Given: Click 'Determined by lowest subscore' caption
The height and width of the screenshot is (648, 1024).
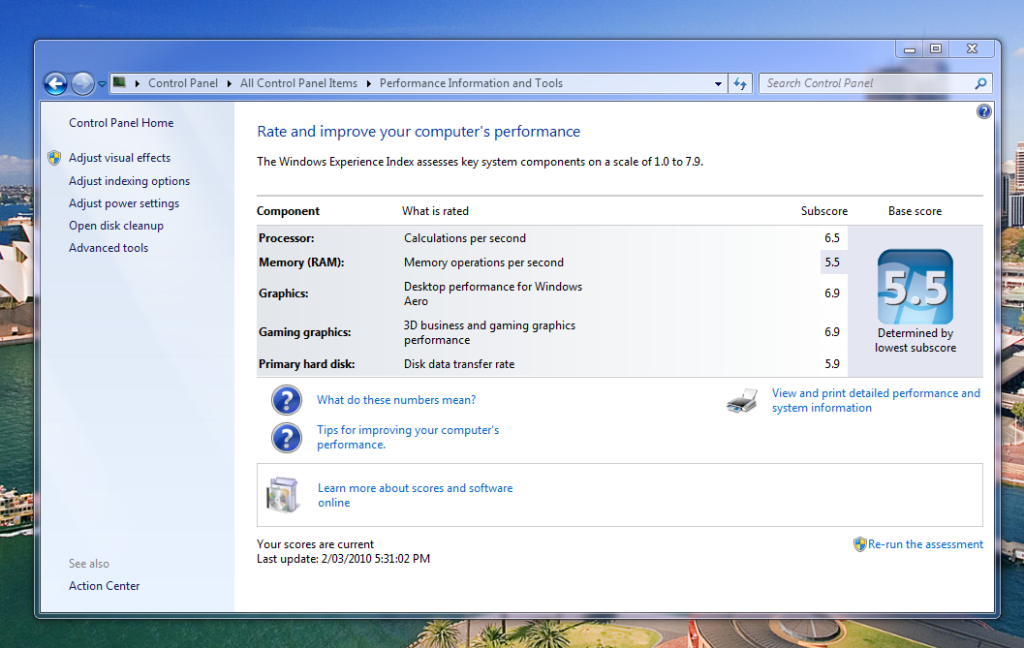Looking at the screenshot, I should click(x=916, y=340).
